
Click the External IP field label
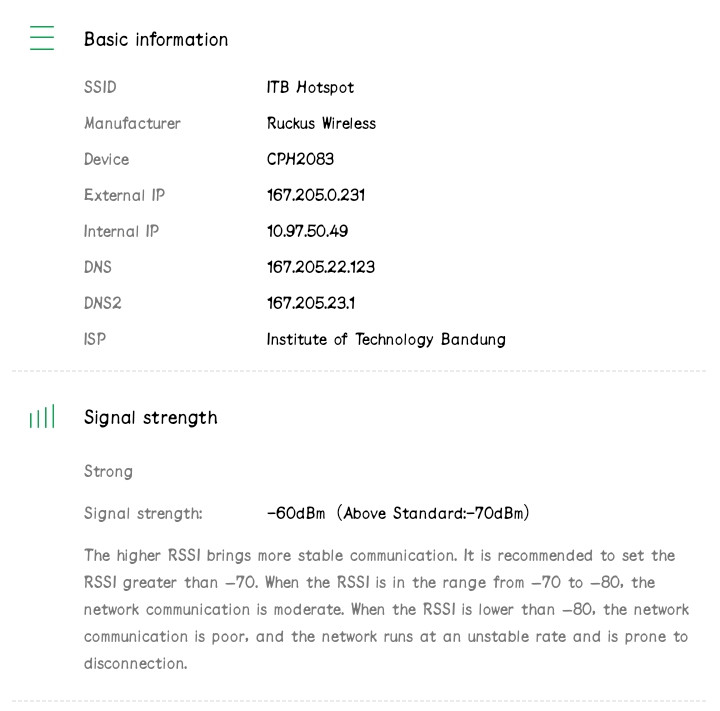click(x=124, y=196)
